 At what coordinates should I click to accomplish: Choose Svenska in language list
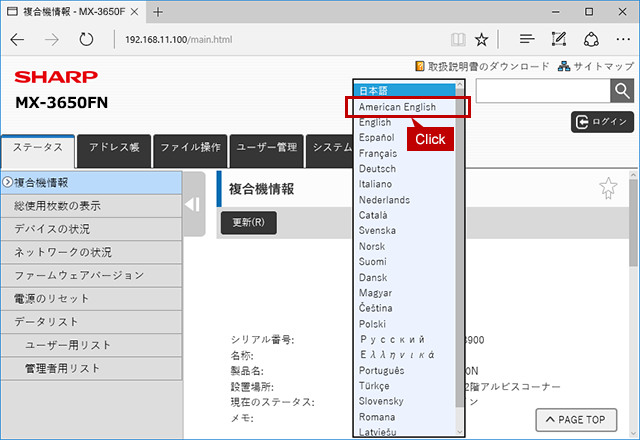pyautogui.click(x=405, y=231)
